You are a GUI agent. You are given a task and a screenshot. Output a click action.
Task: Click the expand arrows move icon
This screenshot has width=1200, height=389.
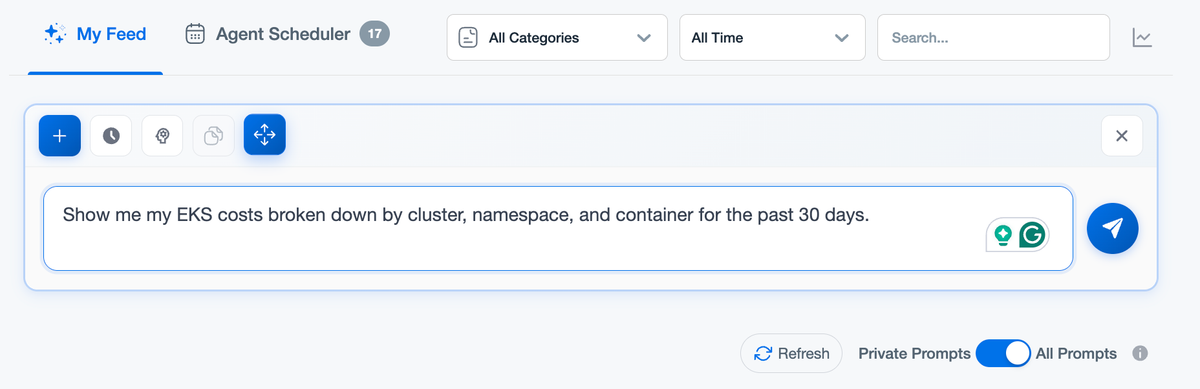click(x=265, y=135)
